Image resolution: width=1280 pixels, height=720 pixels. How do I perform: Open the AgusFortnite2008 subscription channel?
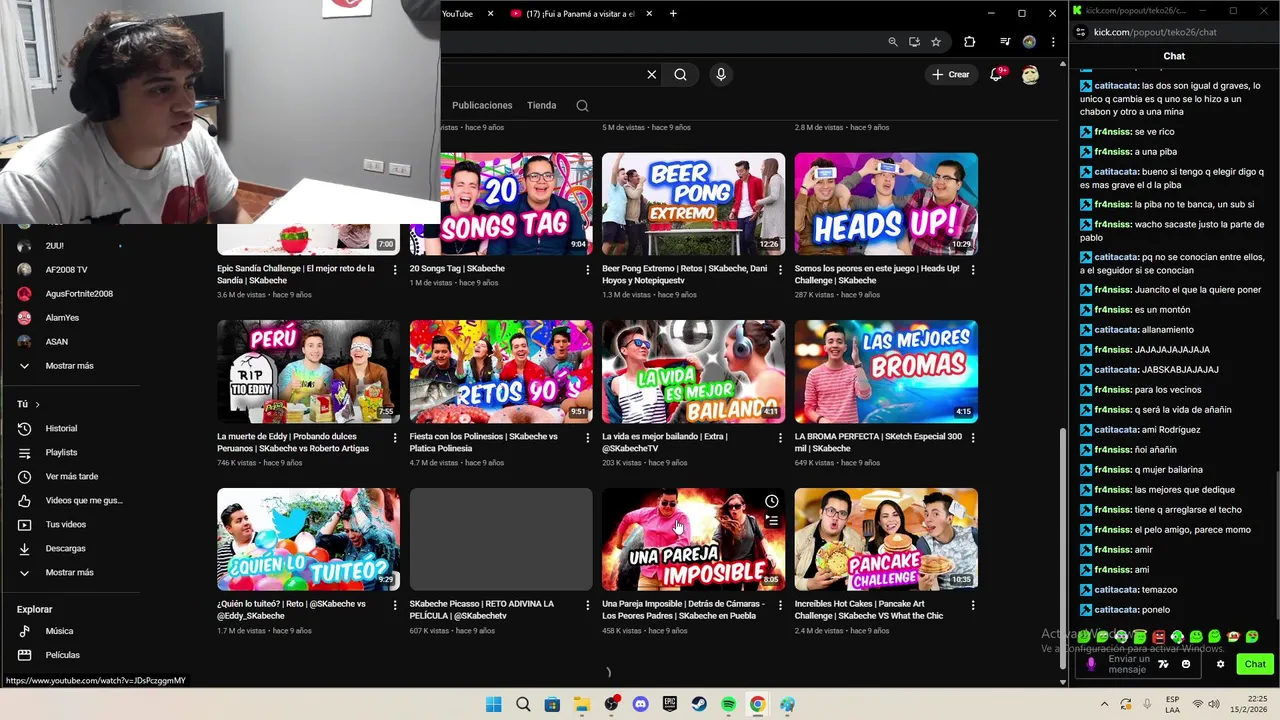(79, 294)
